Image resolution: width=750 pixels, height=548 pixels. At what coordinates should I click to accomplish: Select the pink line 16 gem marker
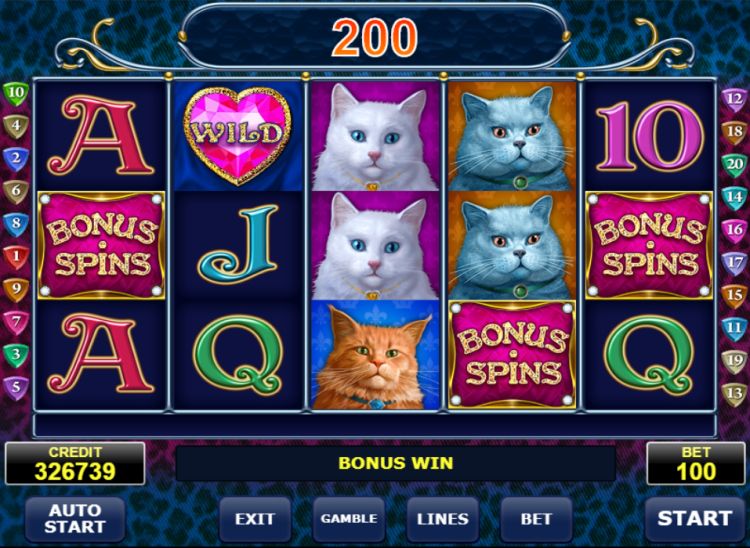[734, 230]
